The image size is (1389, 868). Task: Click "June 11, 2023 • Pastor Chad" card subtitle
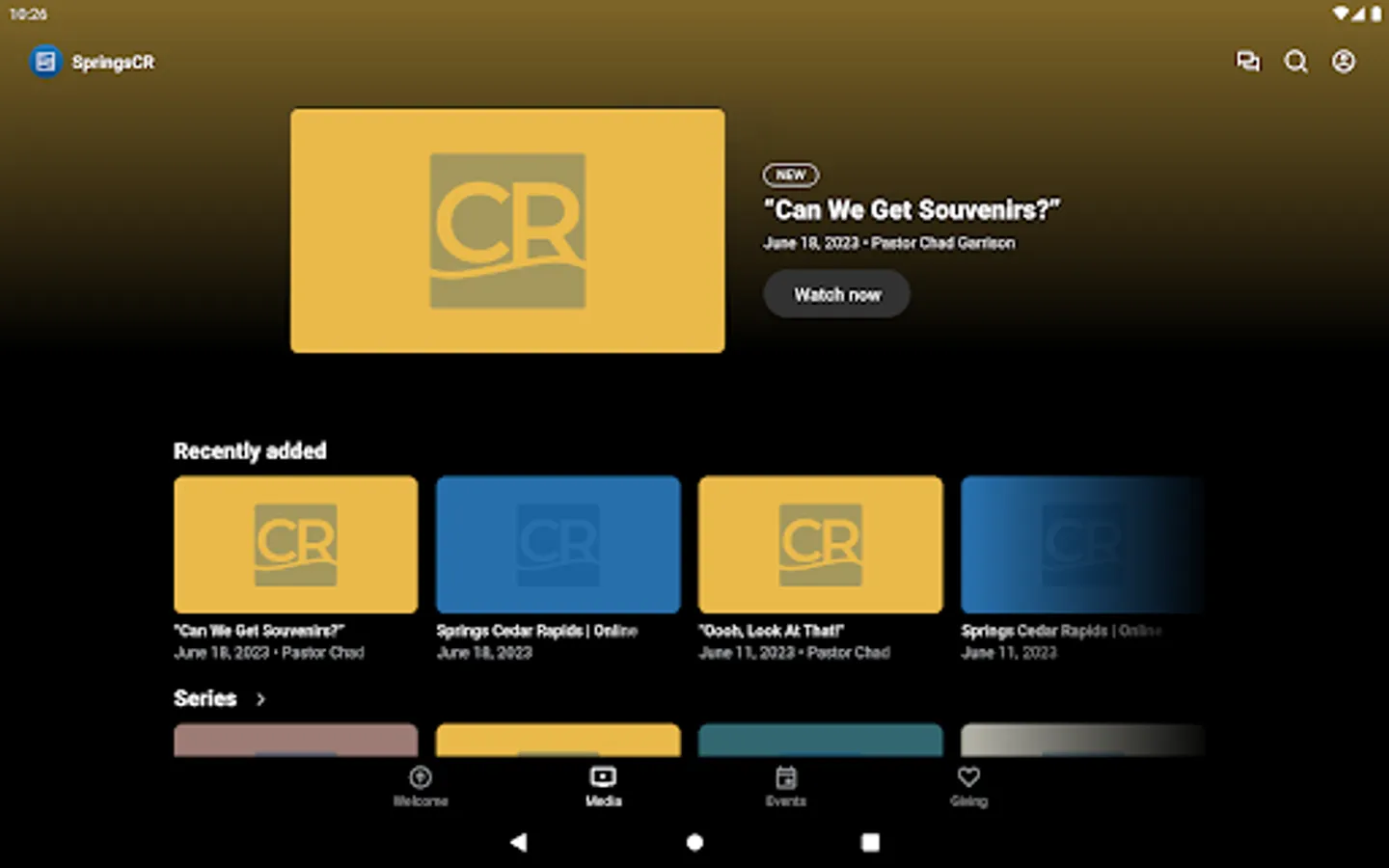click(x=794, y=653)
